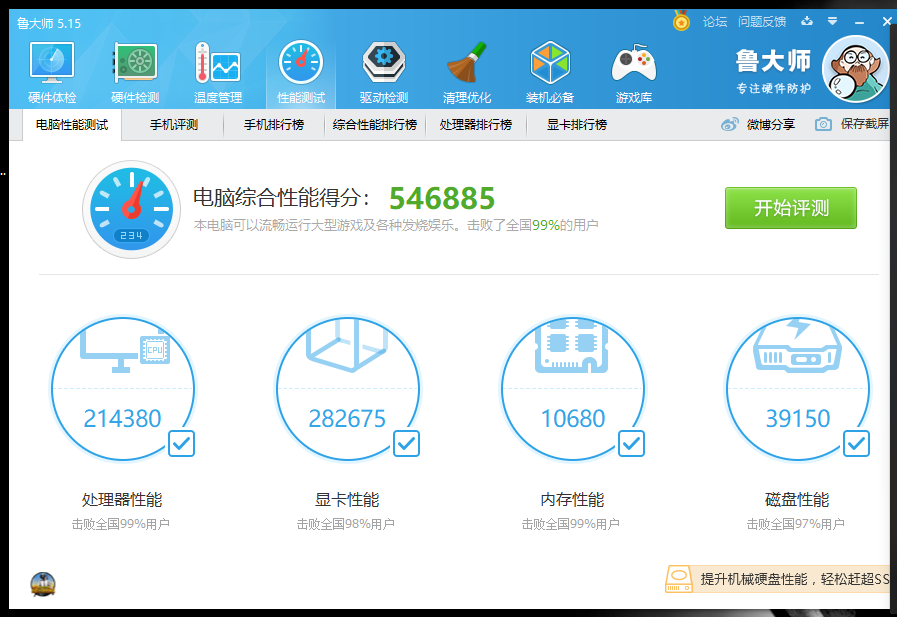This screenshot has width=897, height=617.
Task: Toggle the 磁盘性能 test checkbox
Action: click(856, 443)
